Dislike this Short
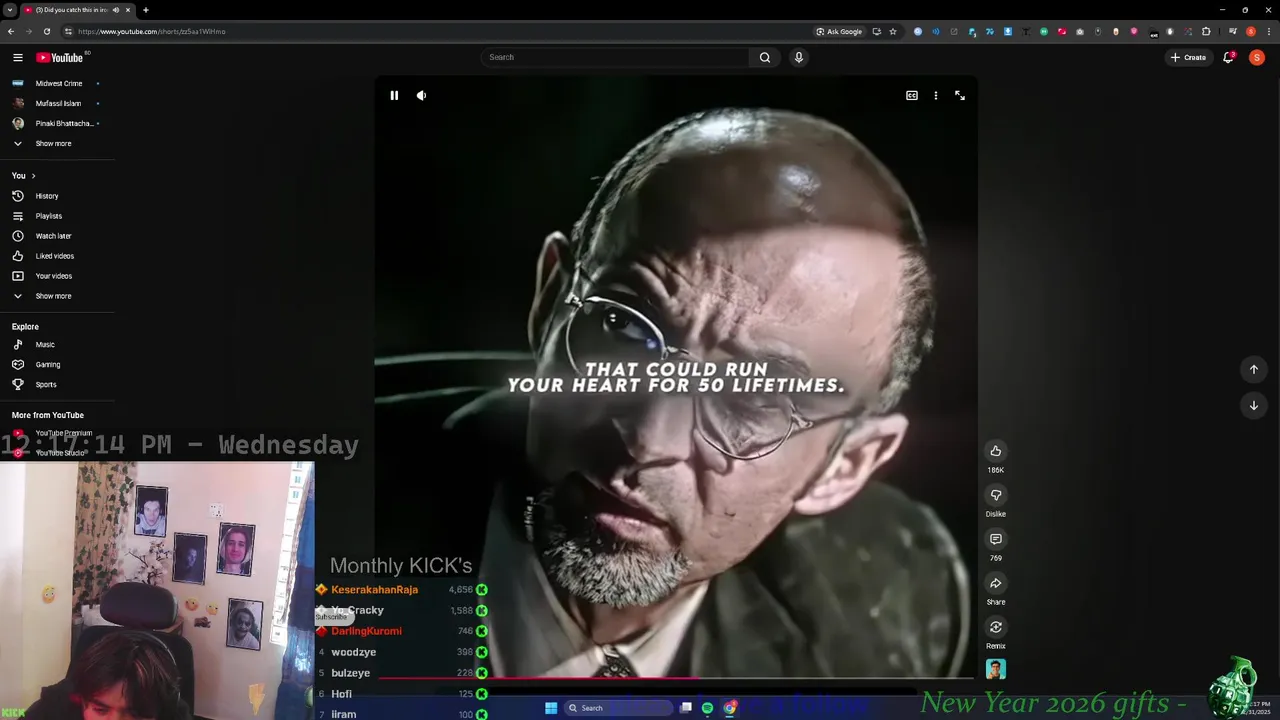Viewport: 1280px width, 720px height. click(996, 495)
